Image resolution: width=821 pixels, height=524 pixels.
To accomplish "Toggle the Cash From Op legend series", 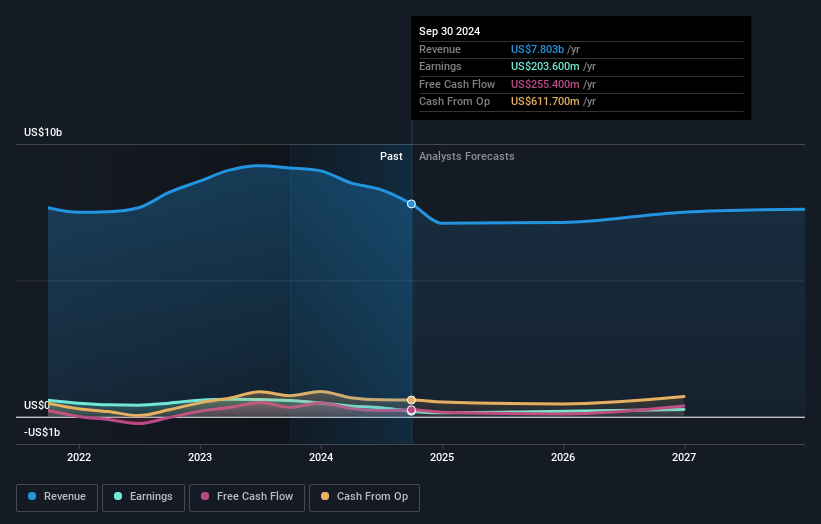I will (364, 497).
